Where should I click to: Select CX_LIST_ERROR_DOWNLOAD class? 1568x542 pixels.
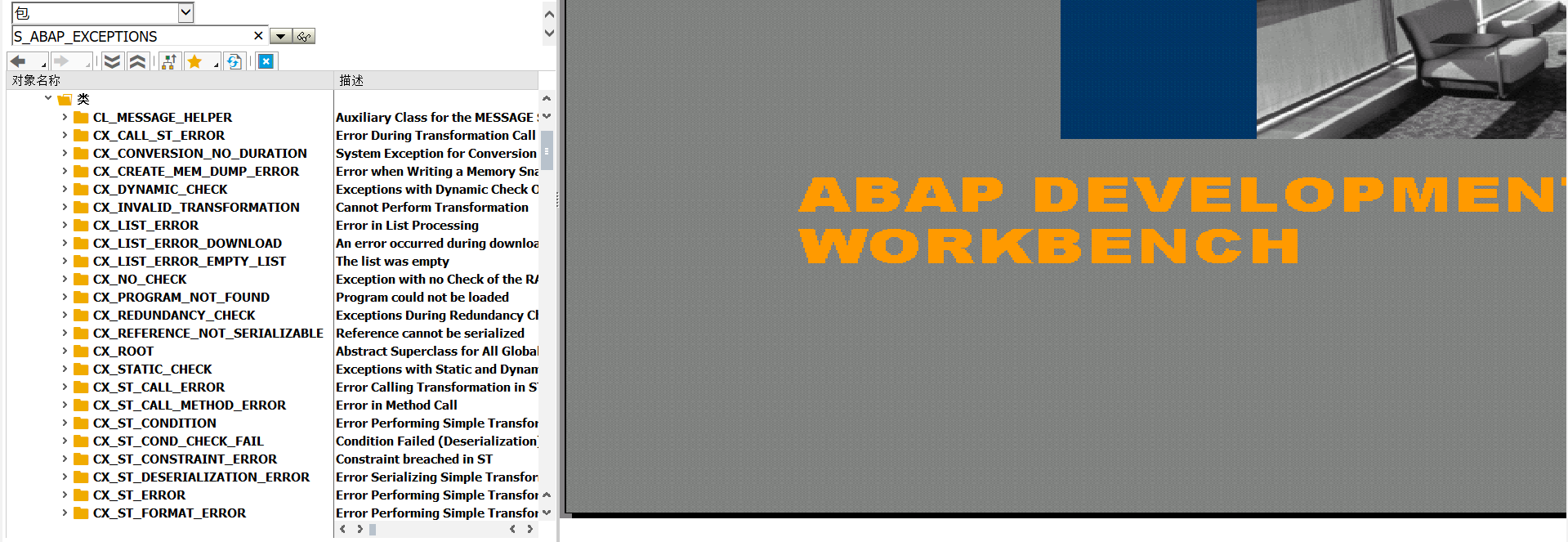pyautogui.click(x=187, y=243)
